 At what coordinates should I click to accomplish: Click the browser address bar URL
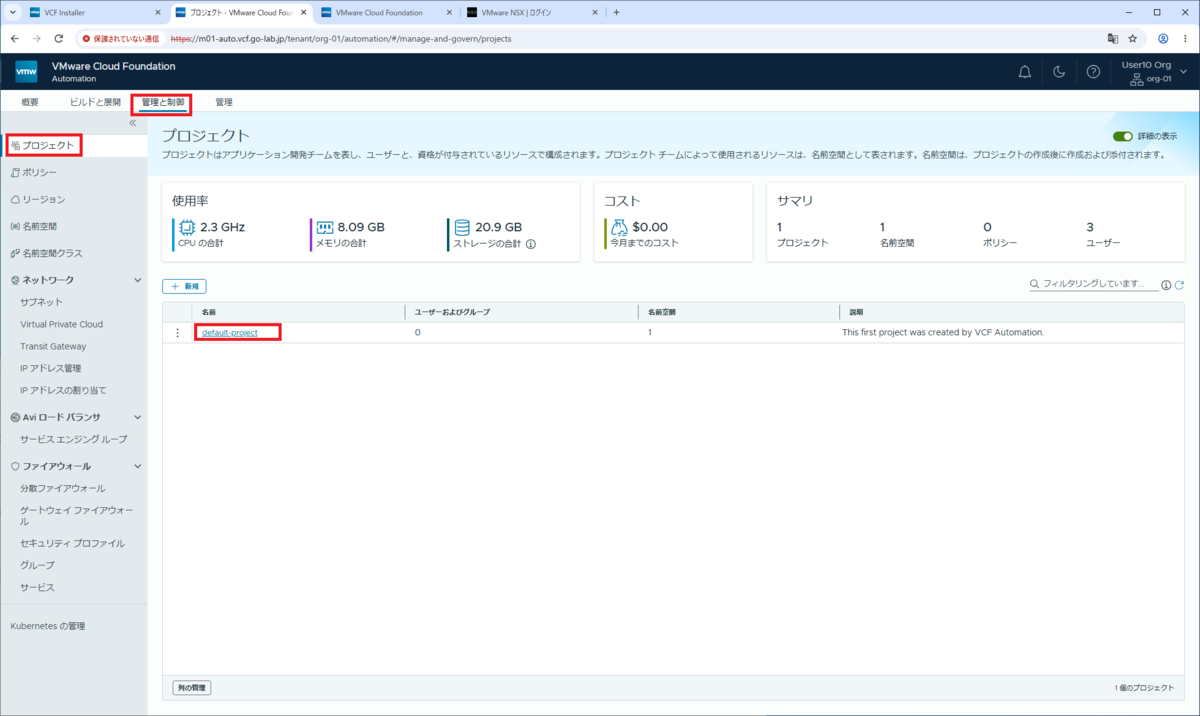pos(341,38)
